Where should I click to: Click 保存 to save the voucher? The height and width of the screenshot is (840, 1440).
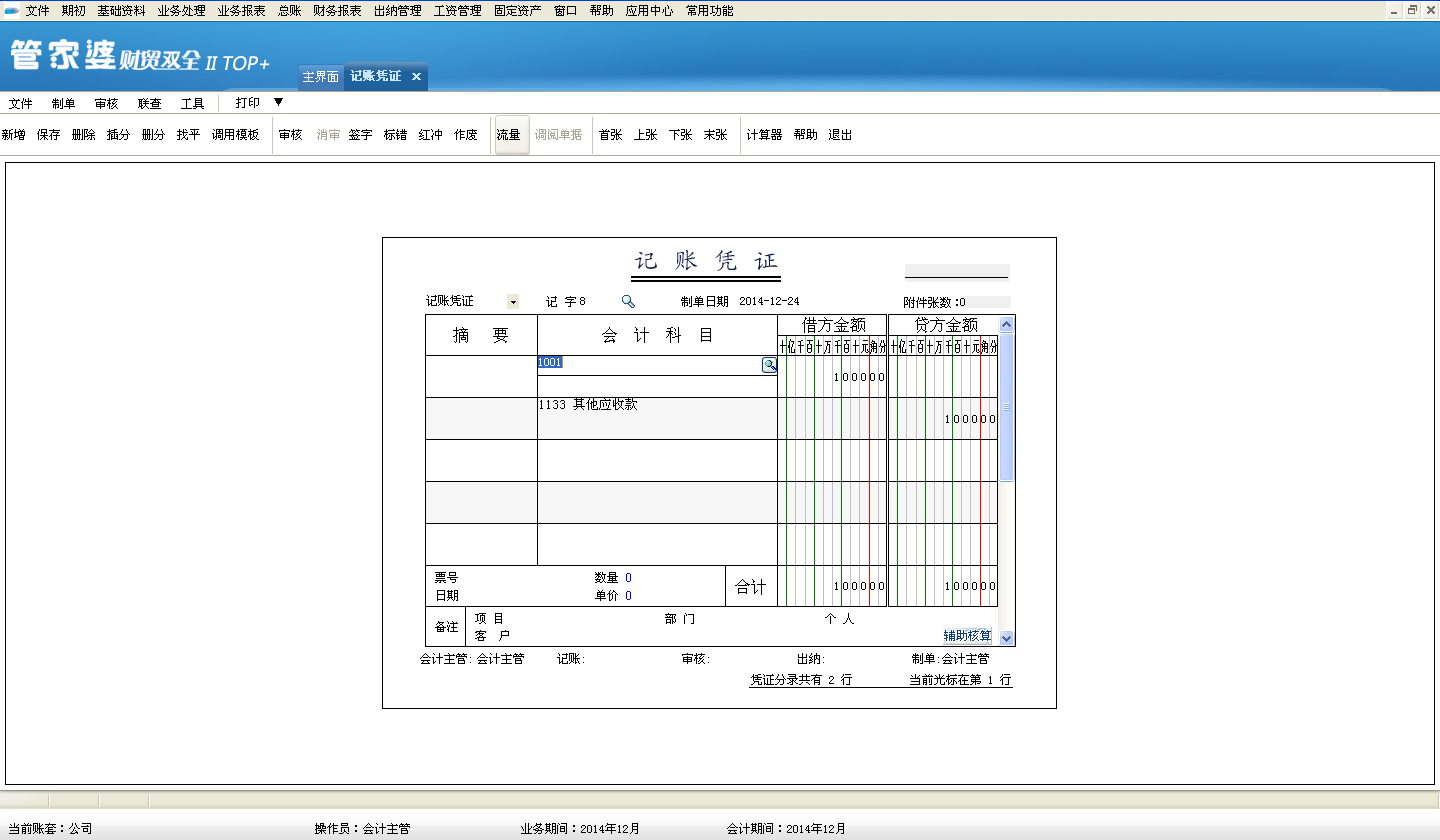click(x=48, y=135)
